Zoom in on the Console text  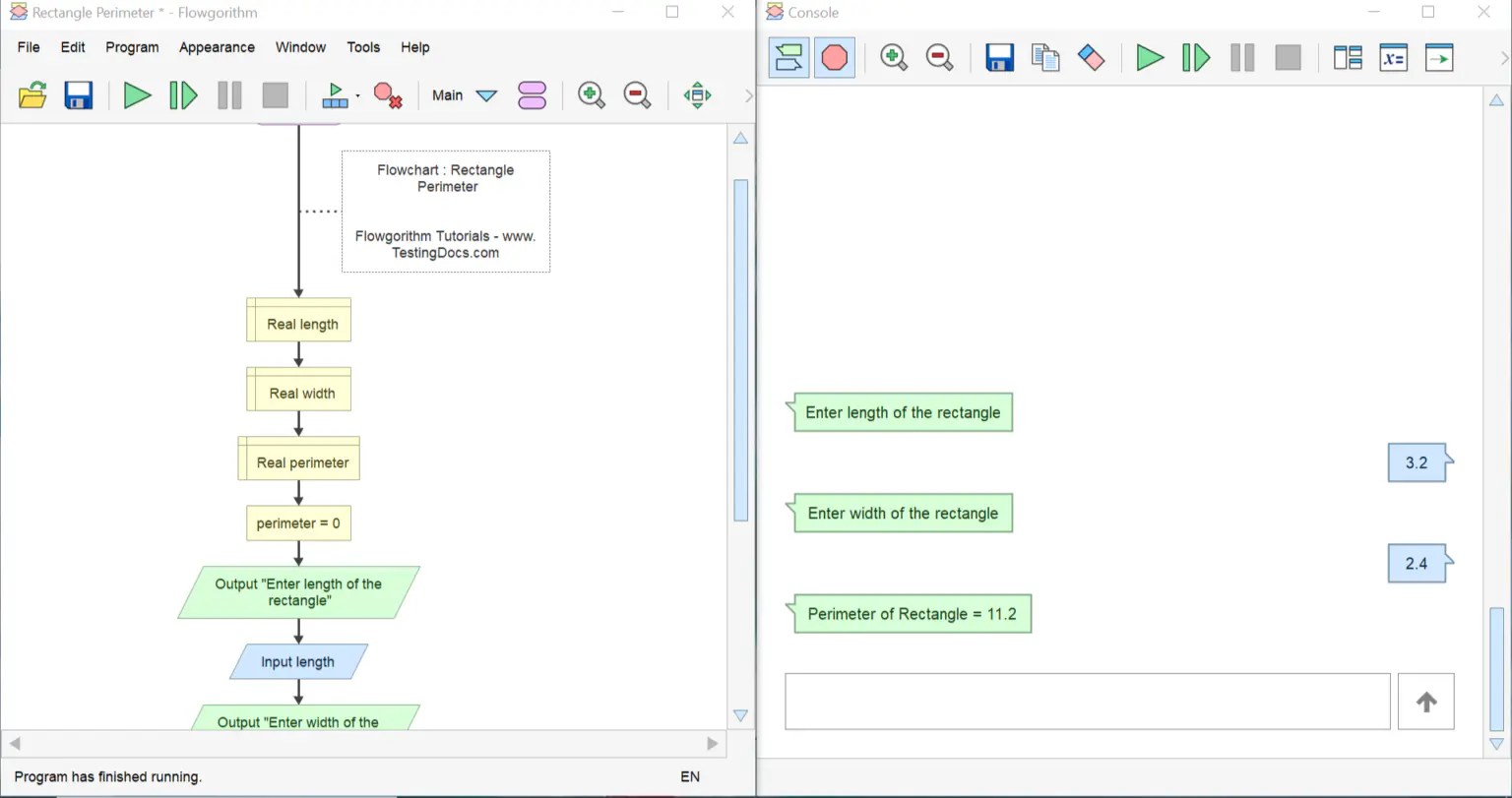894,58
